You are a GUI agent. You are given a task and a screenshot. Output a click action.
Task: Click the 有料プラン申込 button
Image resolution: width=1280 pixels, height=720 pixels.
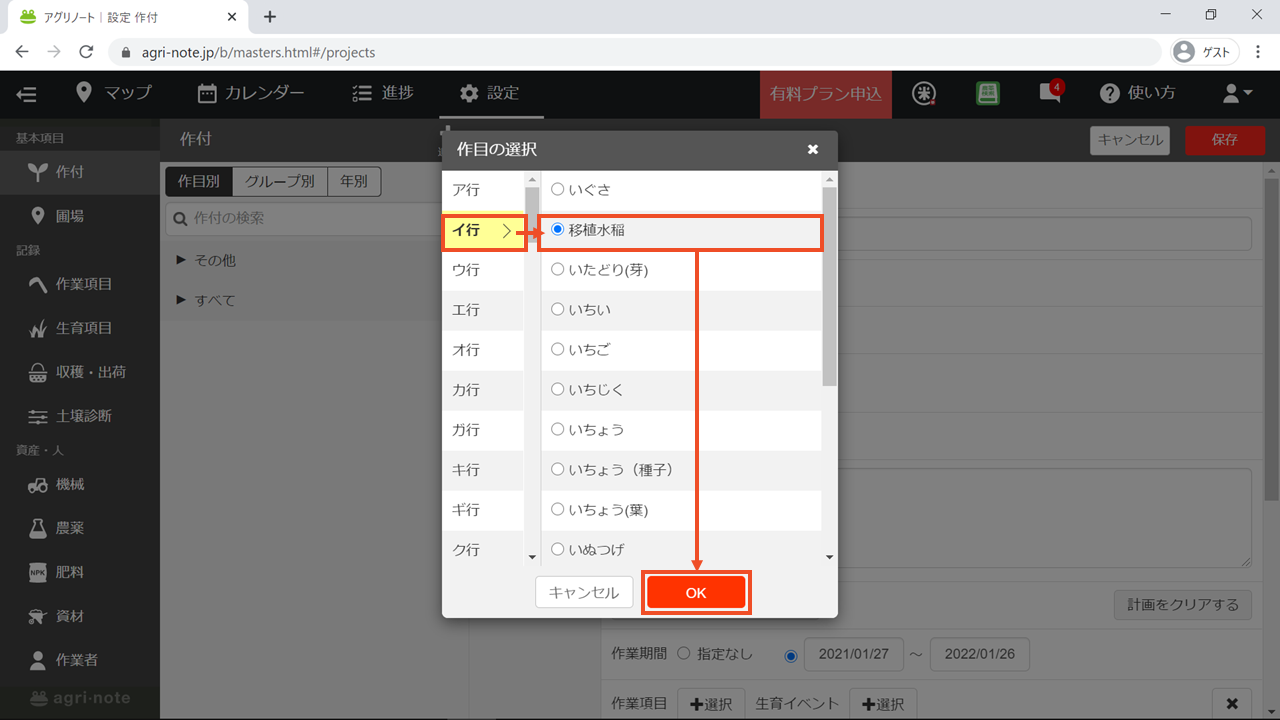click(826, 94)
